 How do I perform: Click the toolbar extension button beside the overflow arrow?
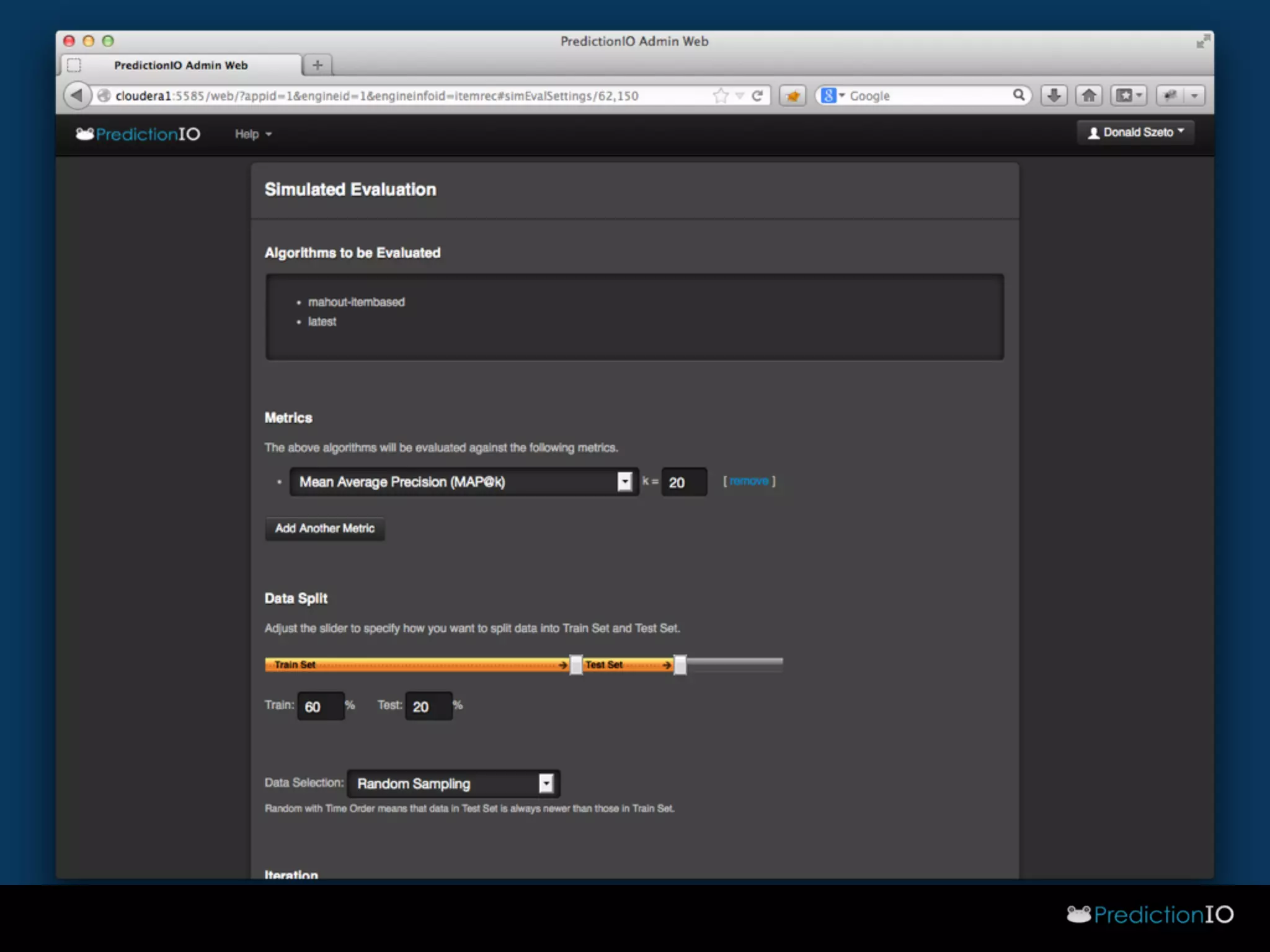(x=1170, y=95)
